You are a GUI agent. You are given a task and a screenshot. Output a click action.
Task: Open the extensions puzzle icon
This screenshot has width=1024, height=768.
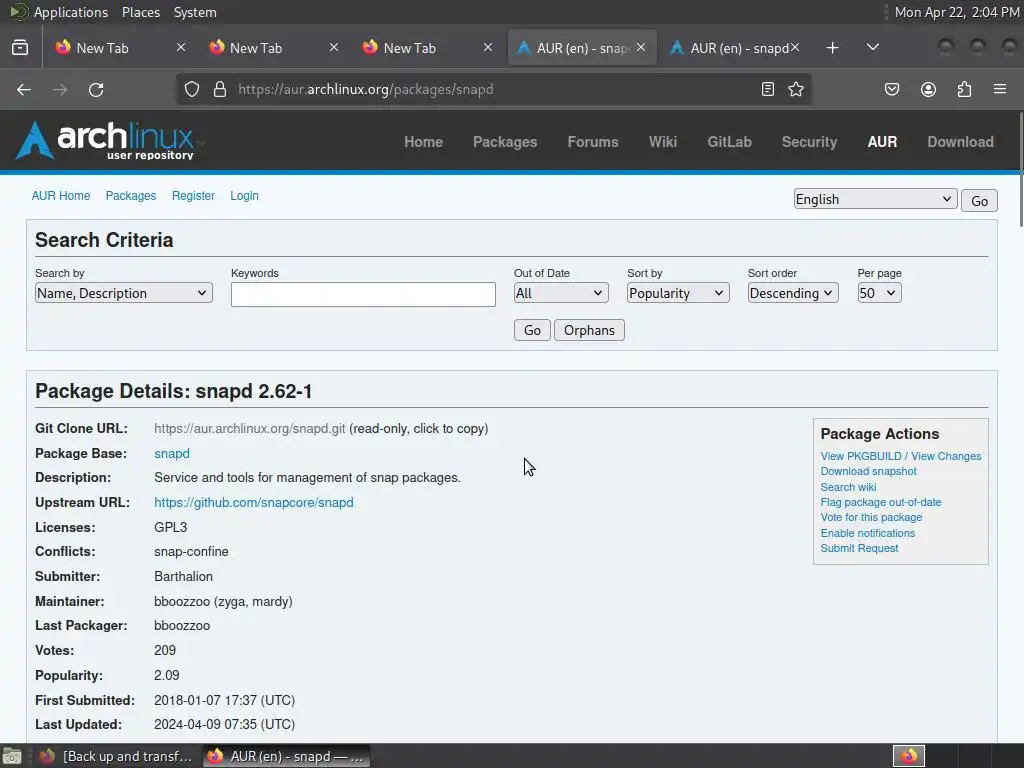tap(965, 89)
